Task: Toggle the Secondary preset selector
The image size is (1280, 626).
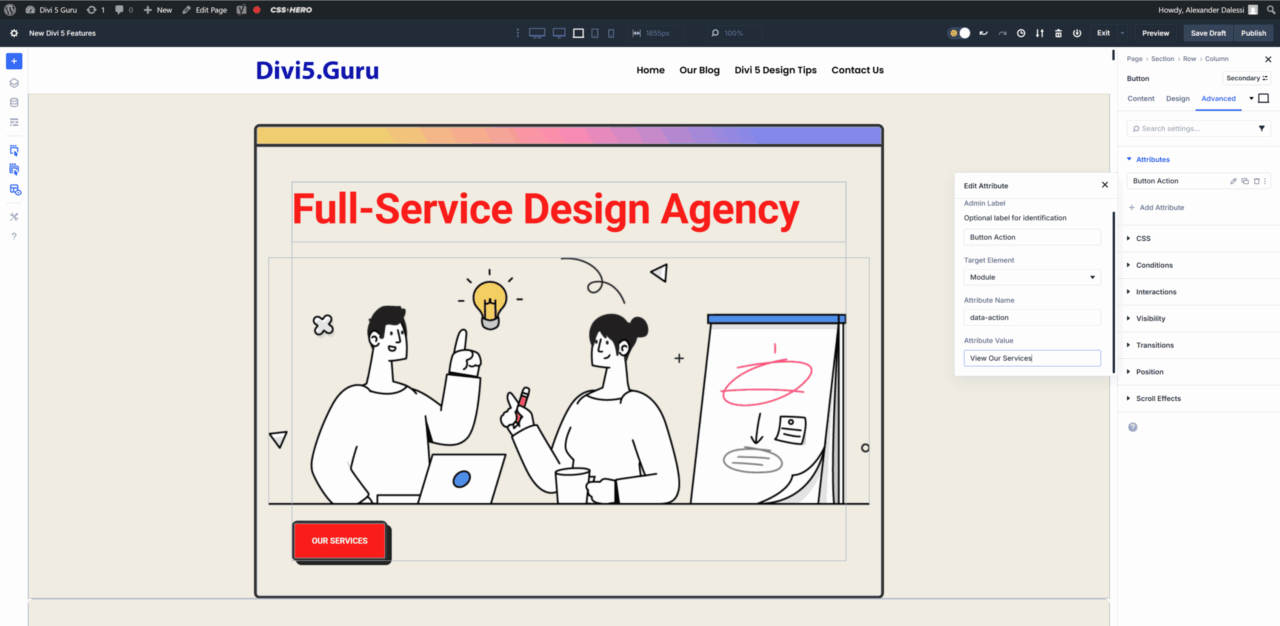Action: tap(1247, 78)
